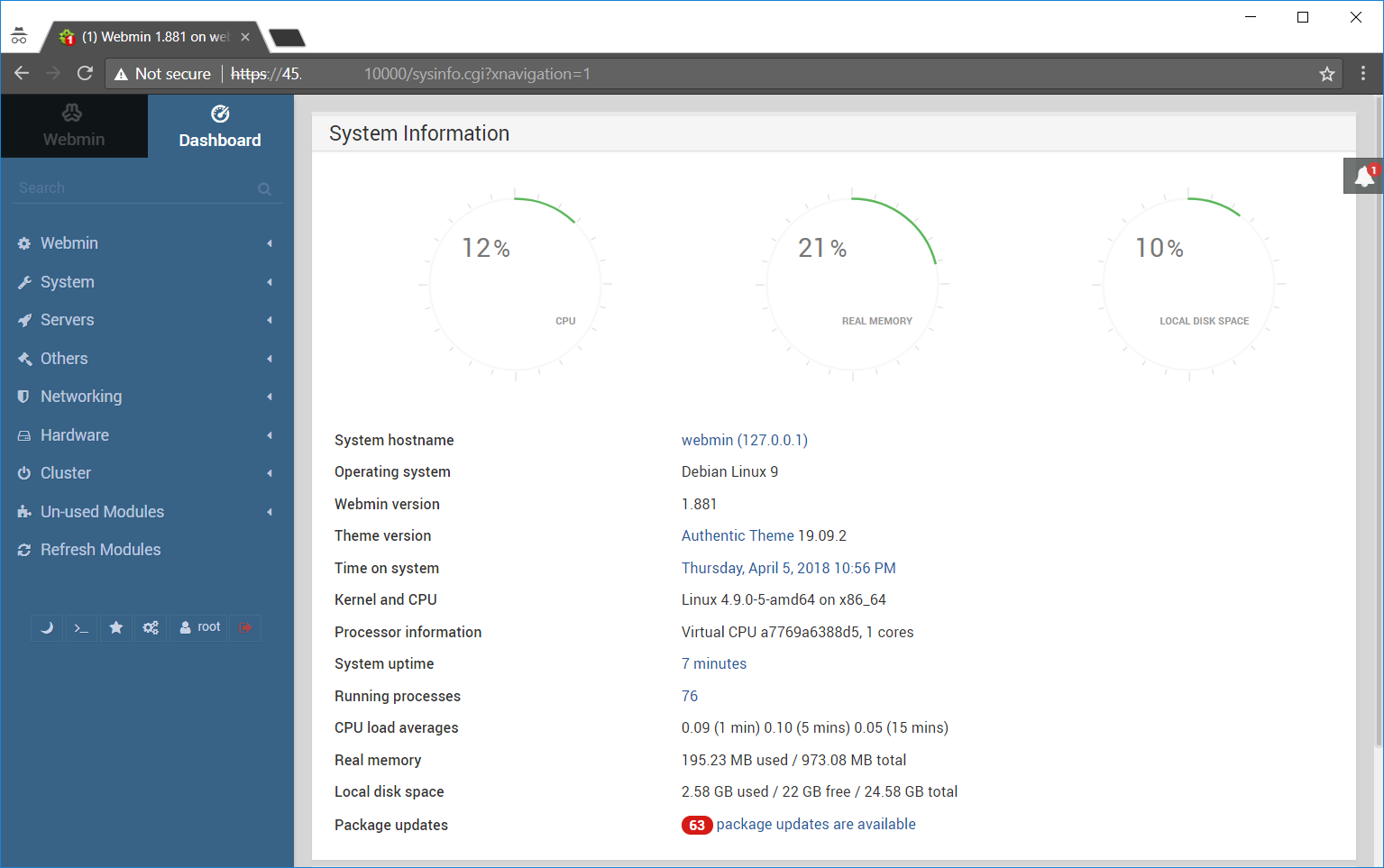This screenshot has width=1384, height=868.
Task: Click the system time Thursday, April 5 link
Action: point(789,568)
